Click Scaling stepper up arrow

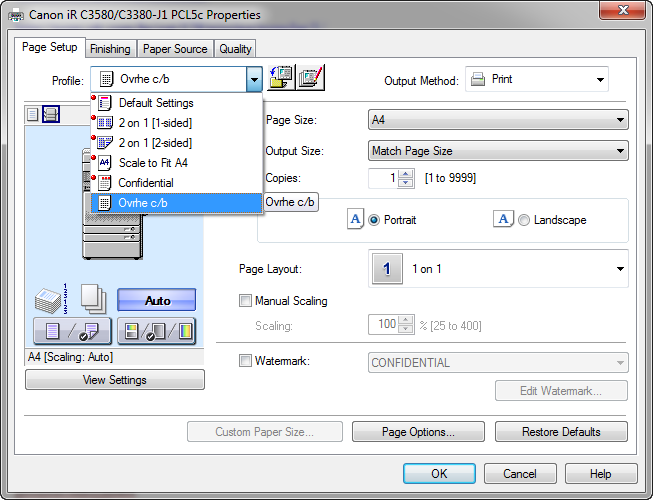406,320
